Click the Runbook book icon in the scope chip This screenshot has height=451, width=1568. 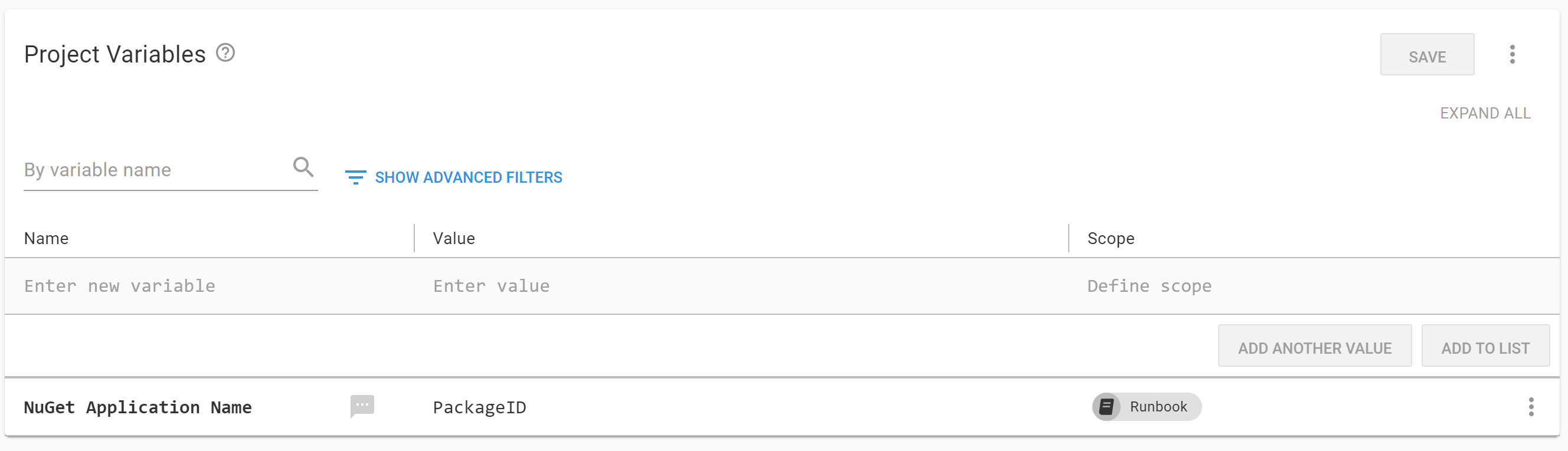(x=1108, y=407)
